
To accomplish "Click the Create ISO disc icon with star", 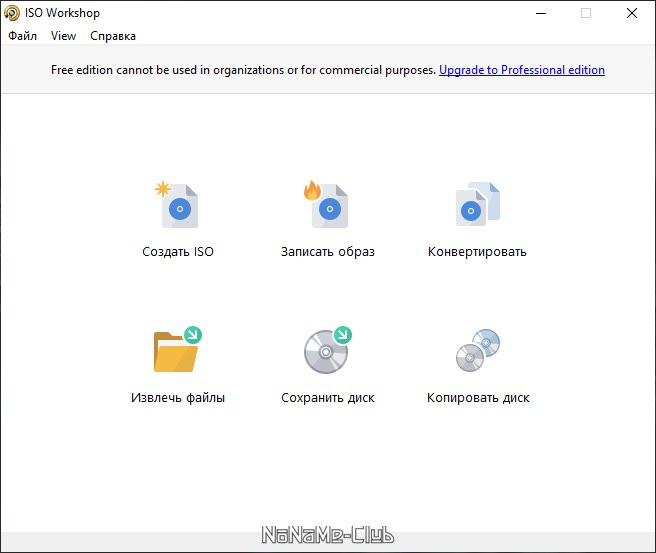I will [178, 206].
